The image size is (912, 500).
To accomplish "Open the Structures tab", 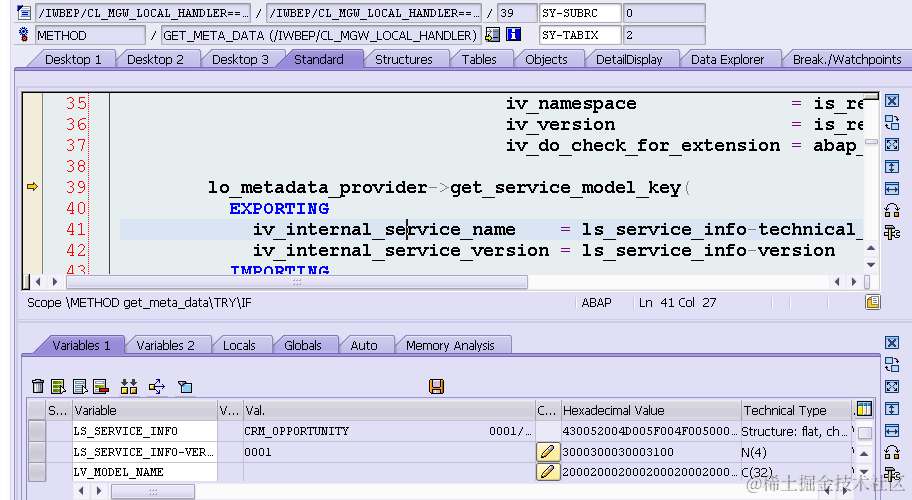I will pos(404,59).
